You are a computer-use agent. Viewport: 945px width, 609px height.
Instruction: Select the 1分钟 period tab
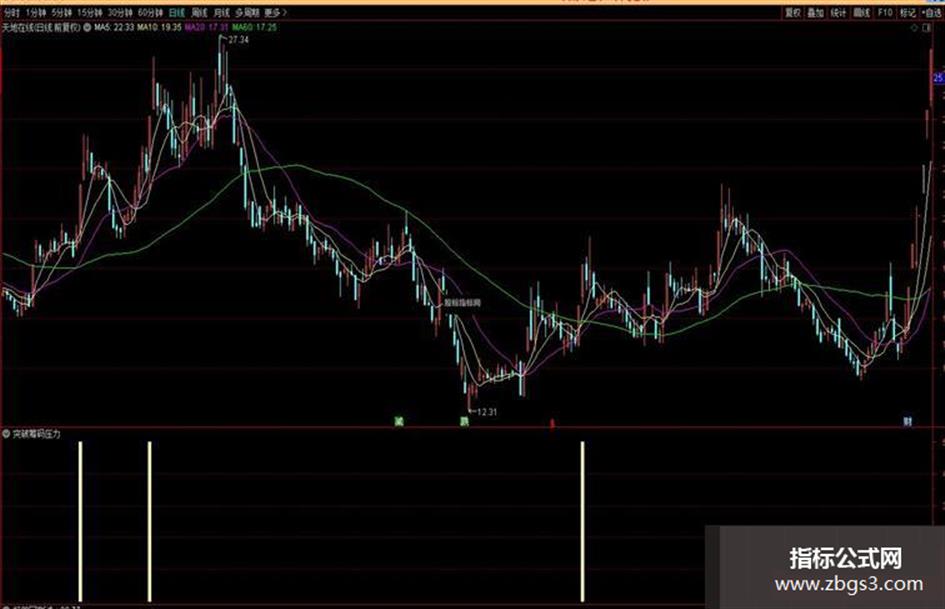click(x=36, y=13)
